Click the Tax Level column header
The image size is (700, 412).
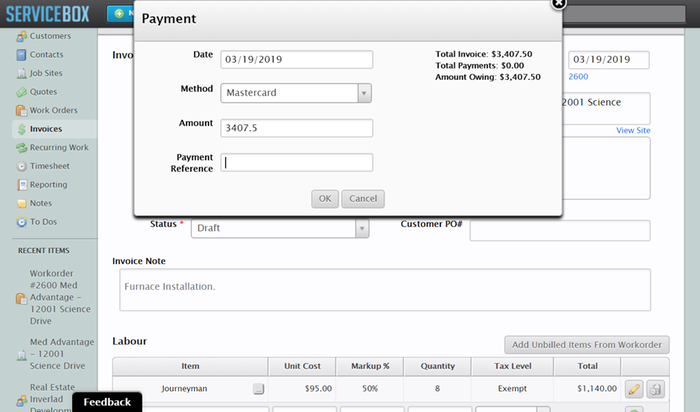coord(512,366)
